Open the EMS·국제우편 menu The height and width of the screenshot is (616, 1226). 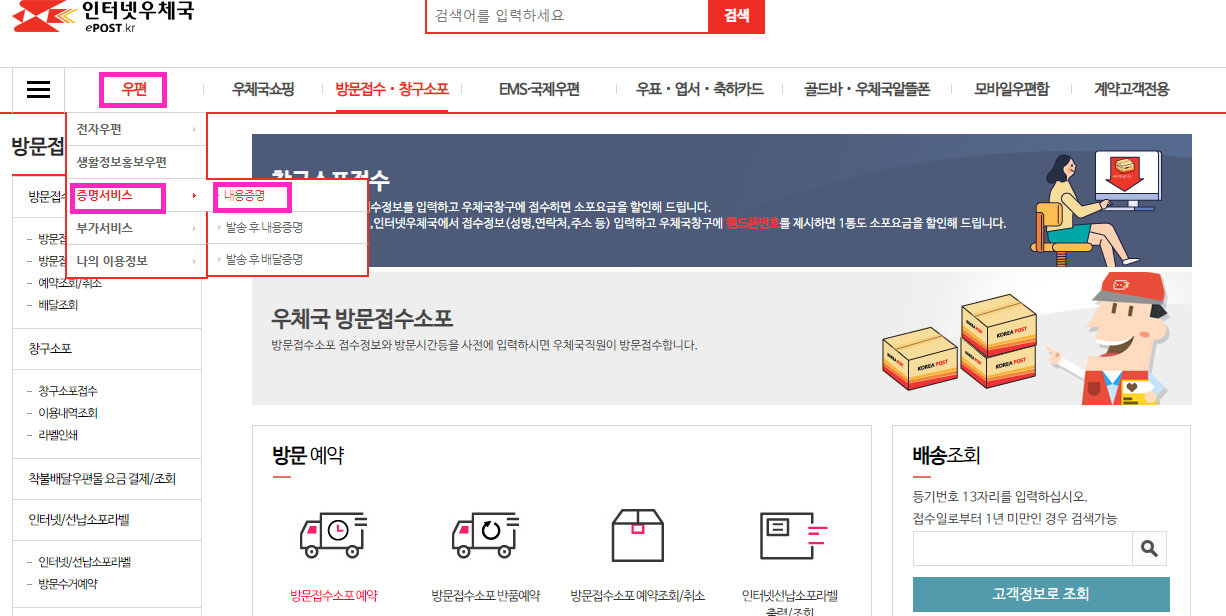pyautogui.click(x=539, y=89)
